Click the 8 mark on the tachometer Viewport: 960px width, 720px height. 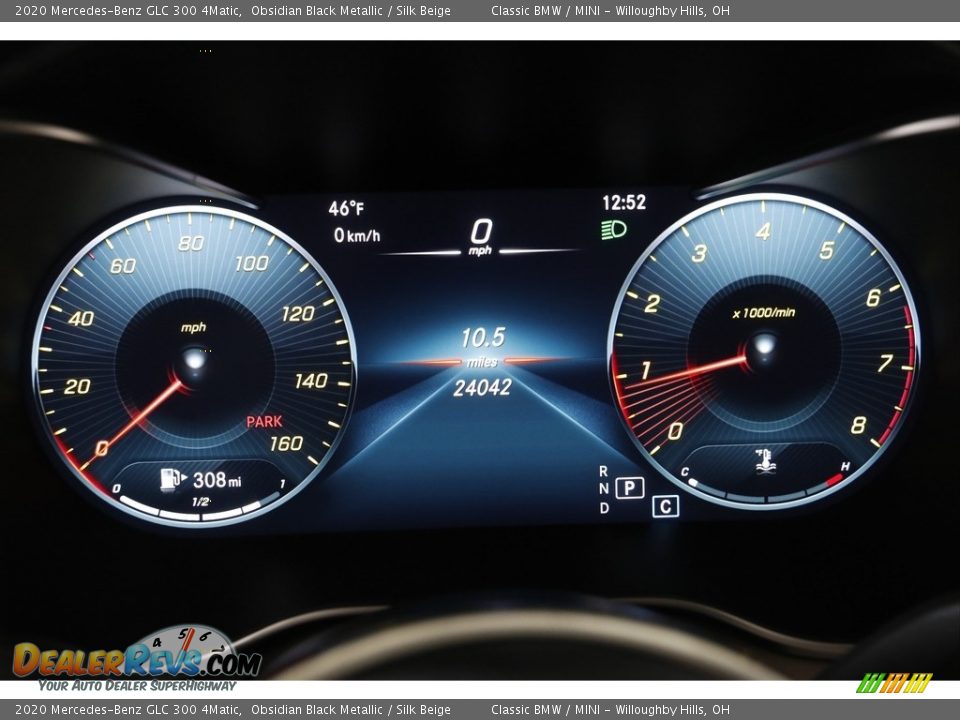(858, 425)
